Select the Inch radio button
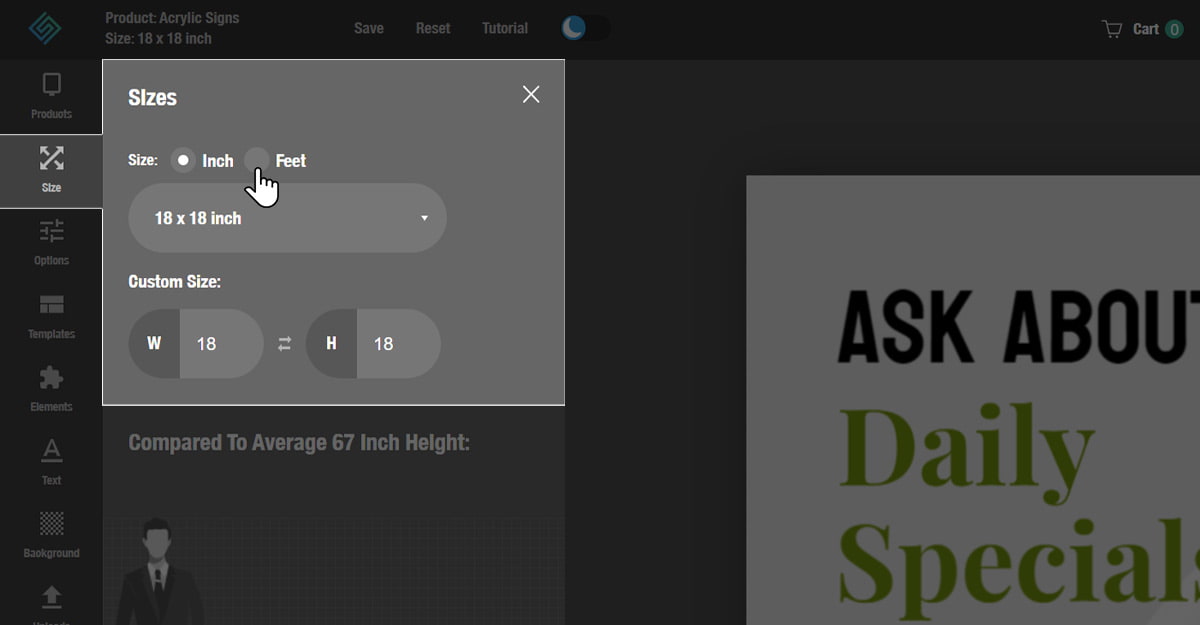The image size is (1200, 625). 183,159
